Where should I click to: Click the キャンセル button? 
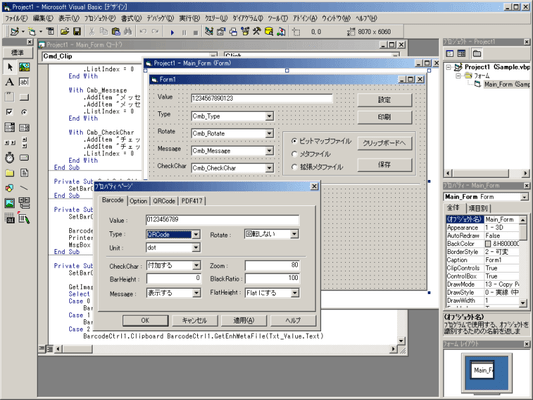click(194, 320)
